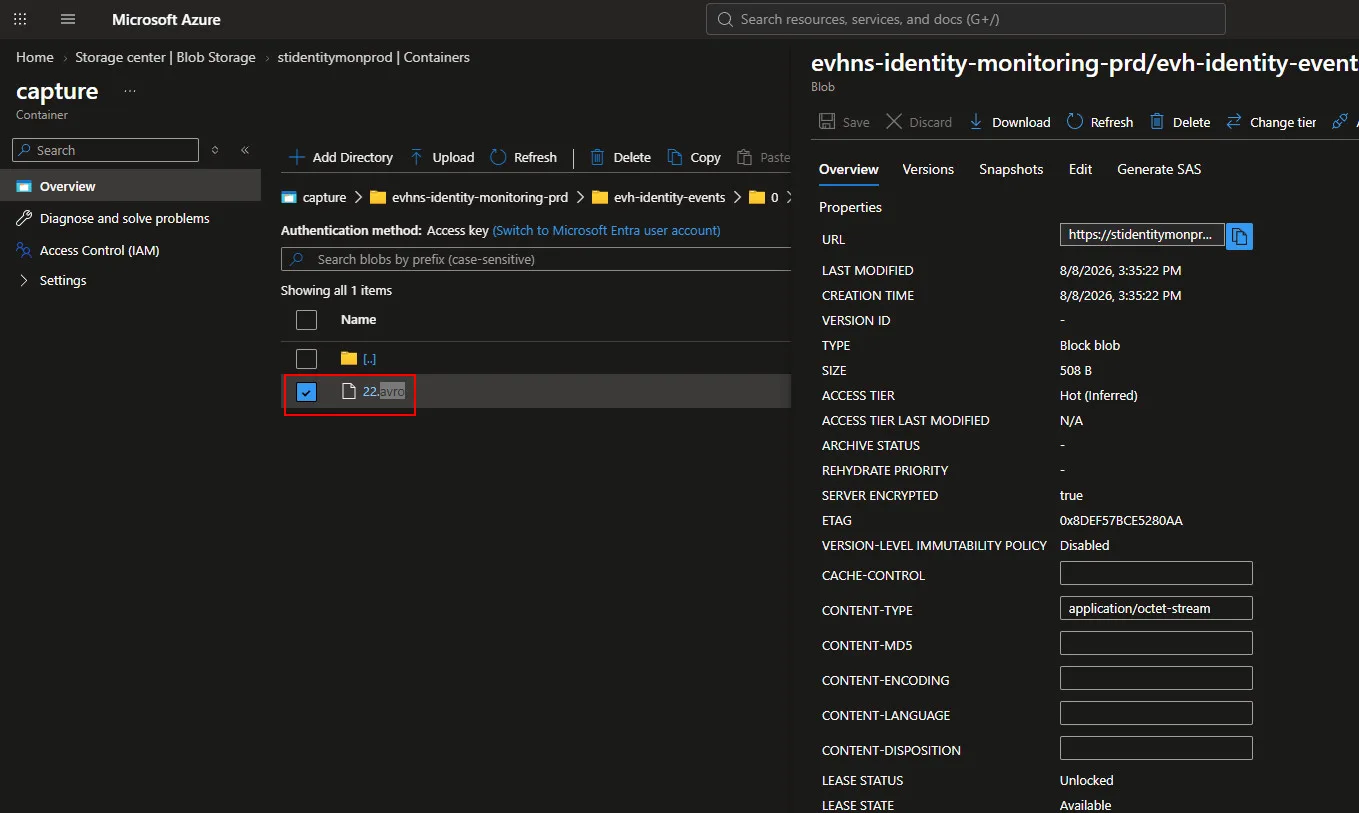Open the Generate SAS tab
This screenshot has width=1359, height=813.
[1159, 169]
